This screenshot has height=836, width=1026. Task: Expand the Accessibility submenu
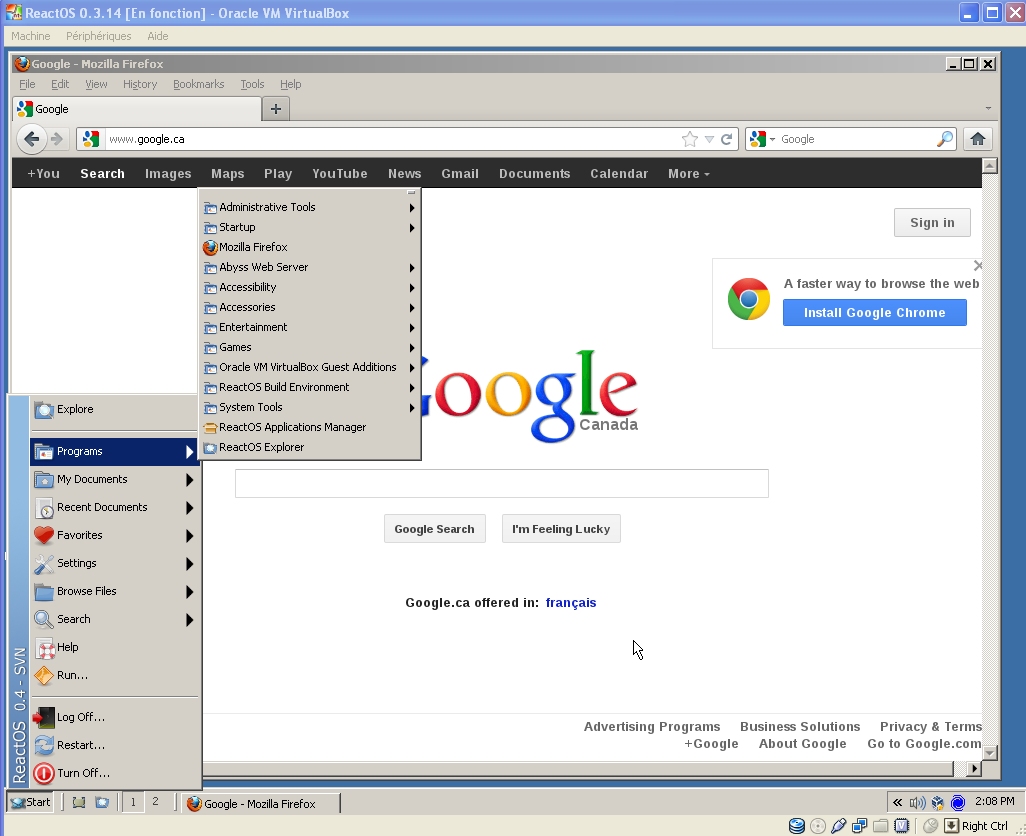(310, 287)
